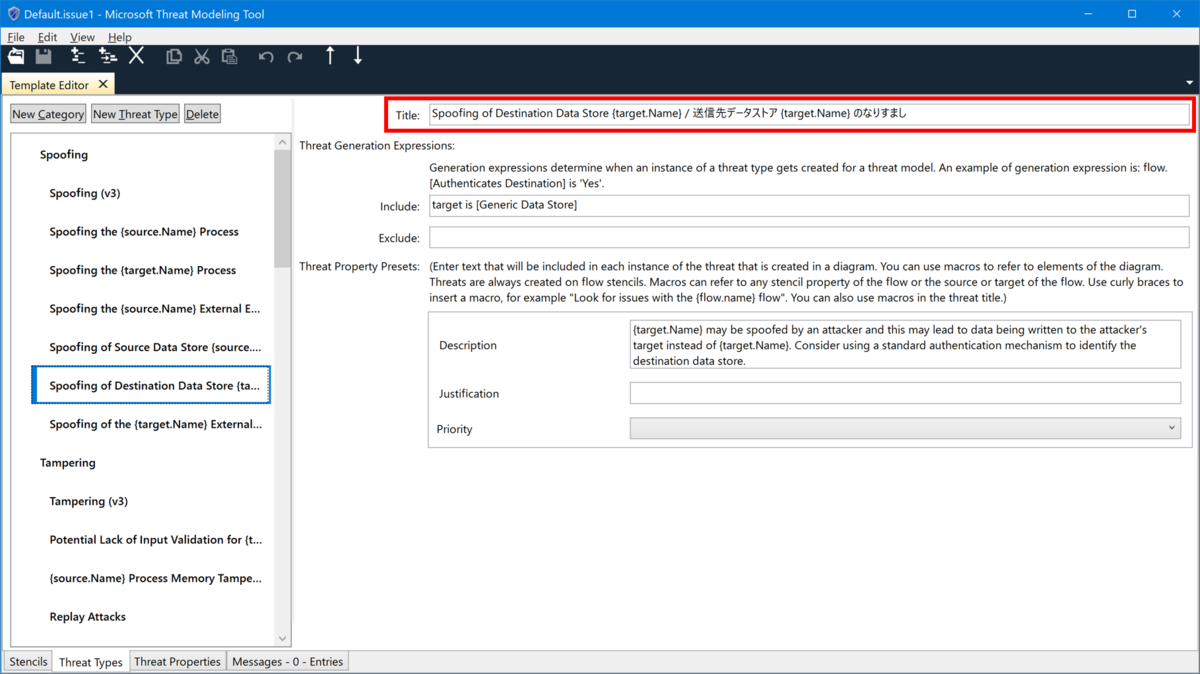Select Spoofing of the {target.Name} External entry
The width and height of the screenshot is (1200, 674).
155,424
